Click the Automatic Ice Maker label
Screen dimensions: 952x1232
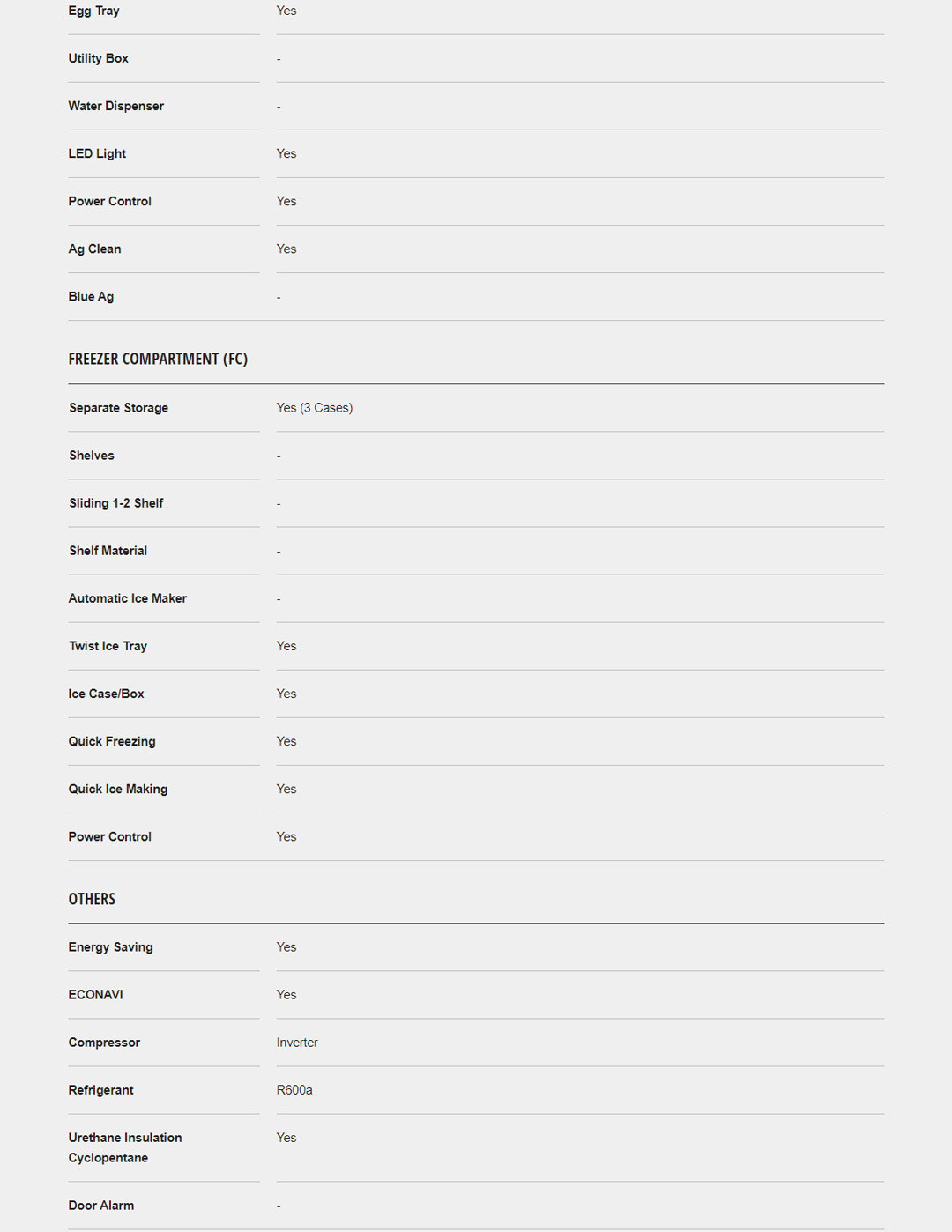[x=128, y=598]
